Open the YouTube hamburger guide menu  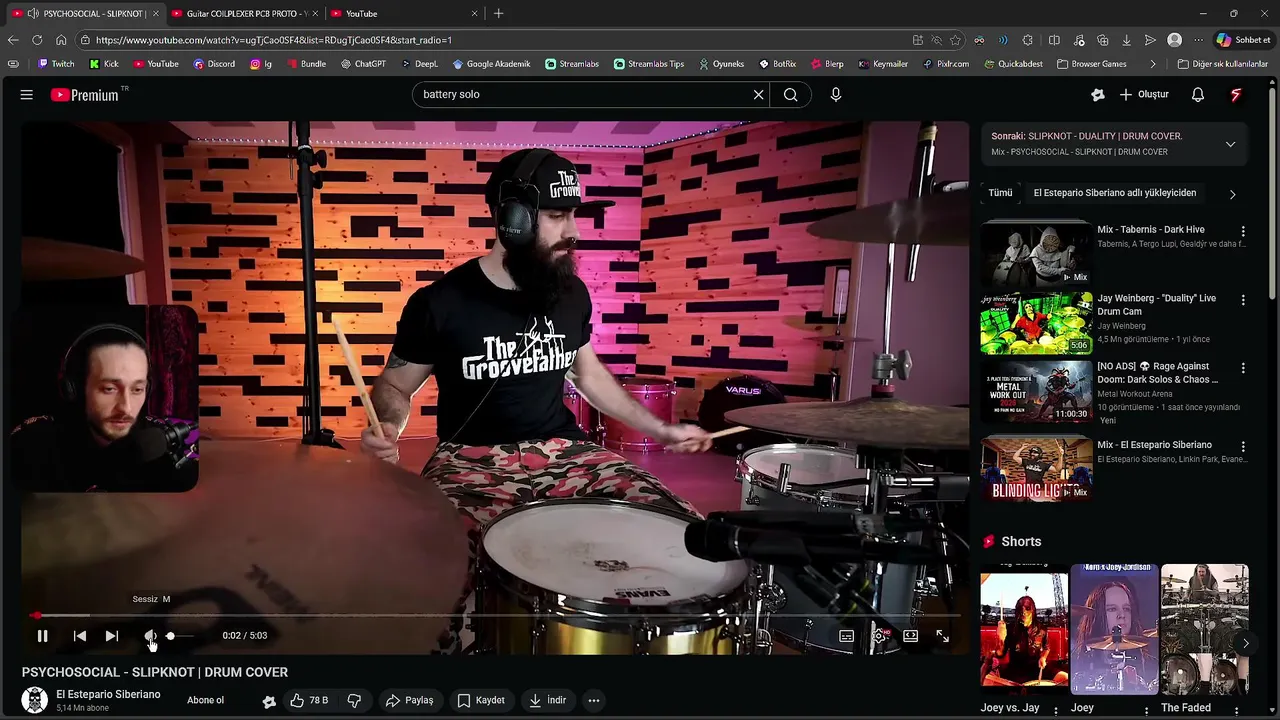point(27,95)
